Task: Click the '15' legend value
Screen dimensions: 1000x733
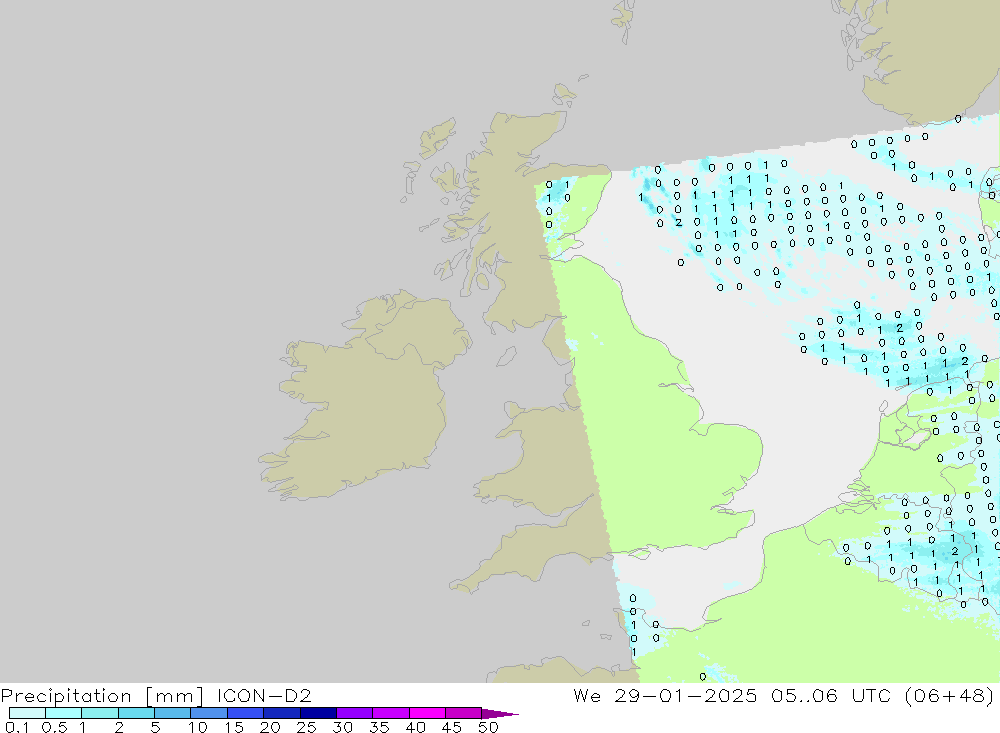Action: (x=234, y=727)
